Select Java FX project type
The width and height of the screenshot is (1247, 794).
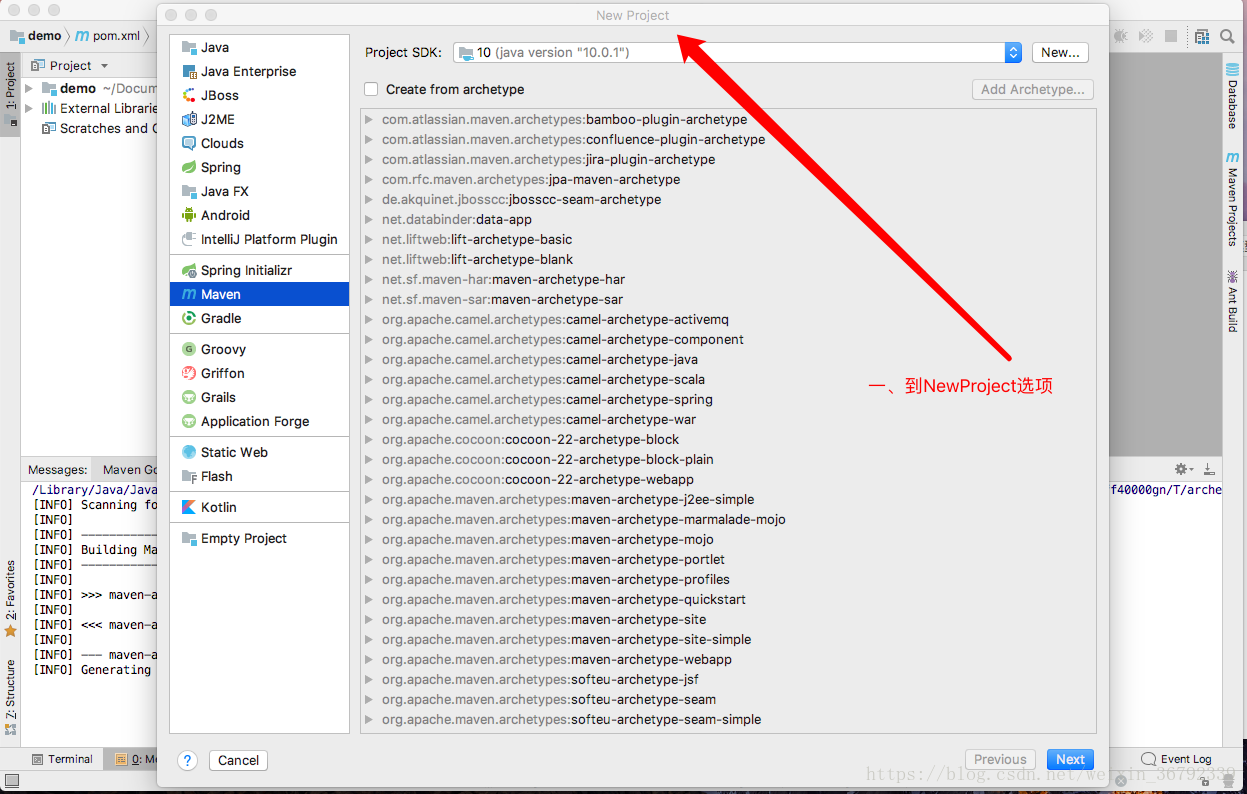pos(259,191)
